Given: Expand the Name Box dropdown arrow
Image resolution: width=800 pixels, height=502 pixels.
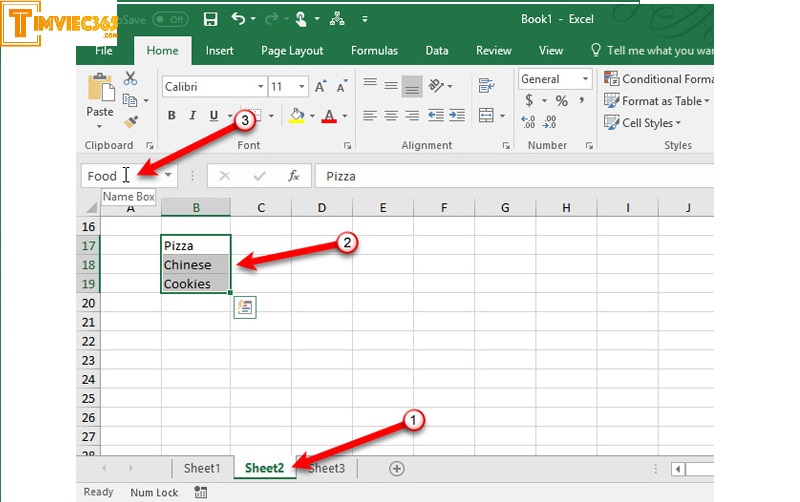Looking at the screenshot, I should pos(168,175).
